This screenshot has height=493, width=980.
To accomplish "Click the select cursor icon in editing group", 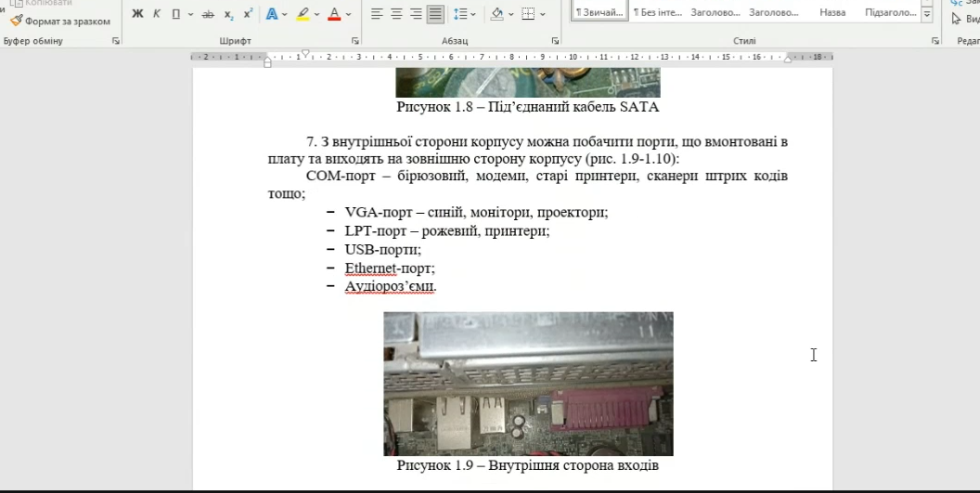I will pyautogui.click(x=956, y=18).
